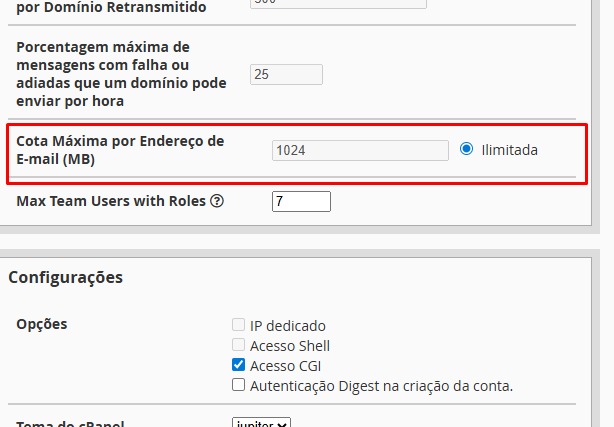
Task: Click the IP dedicado label text
Action: pyautogui.click(x=288, y=326)
